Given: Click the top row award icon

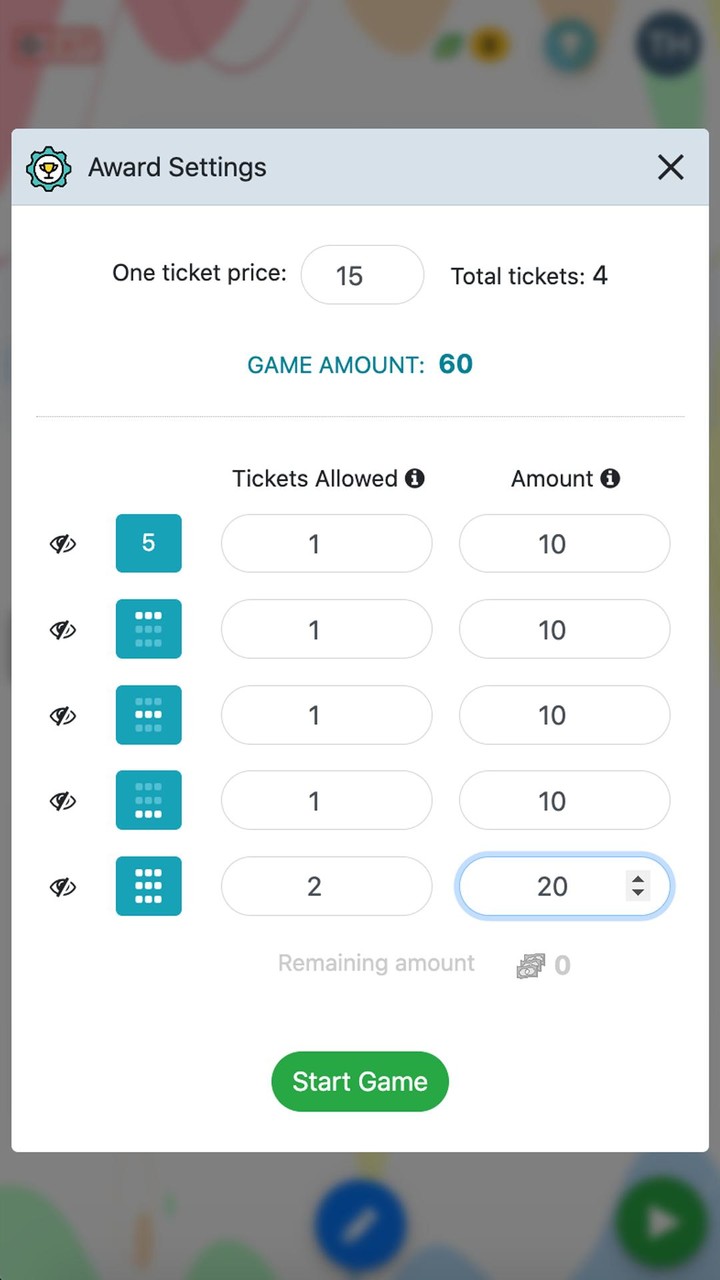Looking at the screenshot, I should (148, 629).
